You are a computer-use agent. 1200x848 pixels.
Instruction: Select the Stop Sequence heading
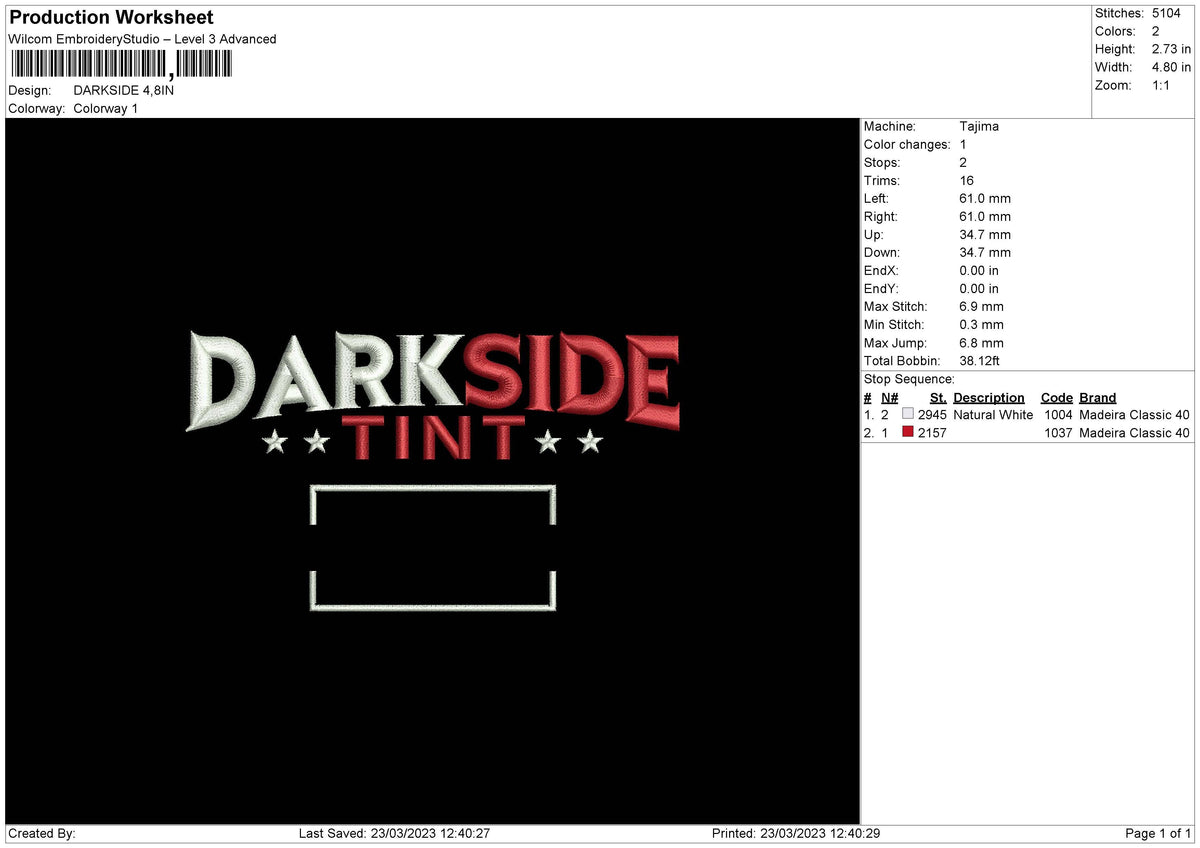click(895, 379)
